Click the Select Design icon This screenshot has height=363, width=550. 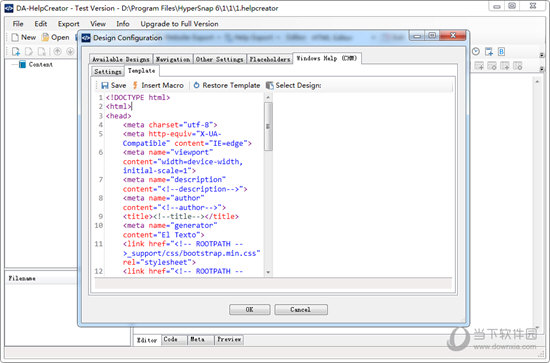[x=269, y=85]
